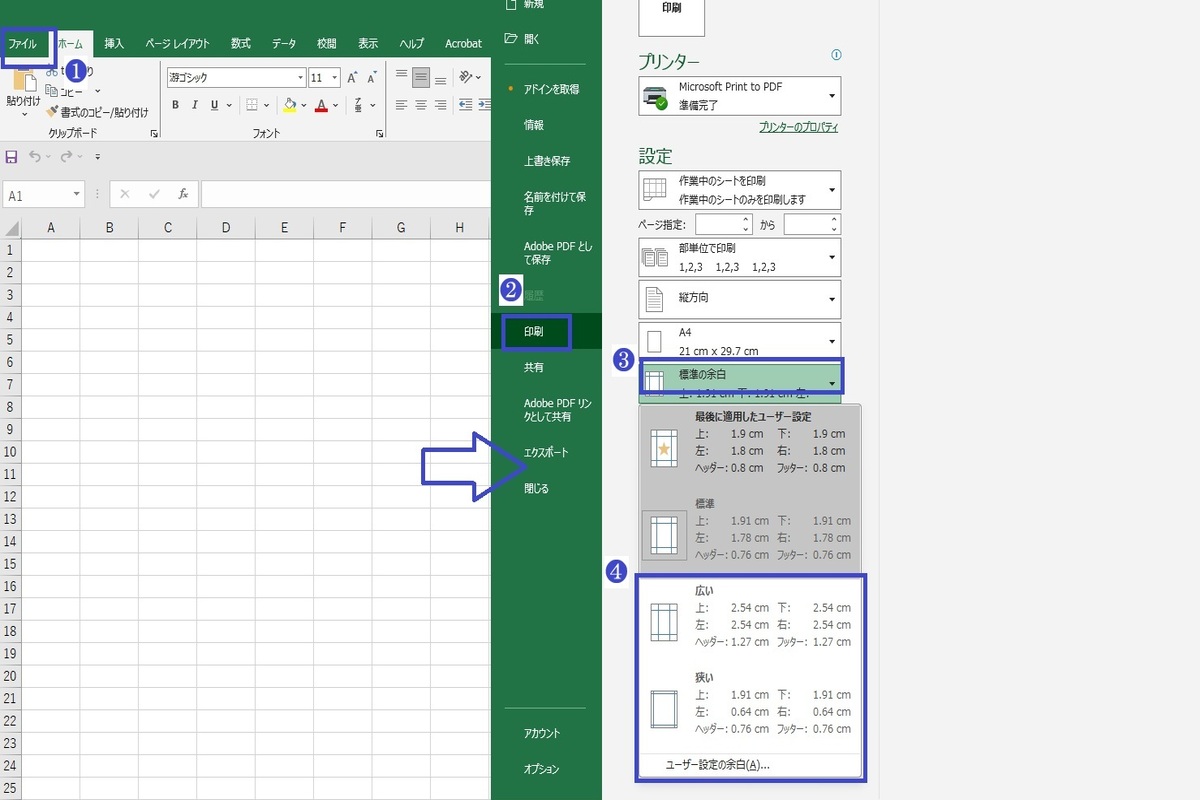Click the Undo arrow icon
Image resolution: width=1200 pixels, height=800 pixels.
click(35, 156)
